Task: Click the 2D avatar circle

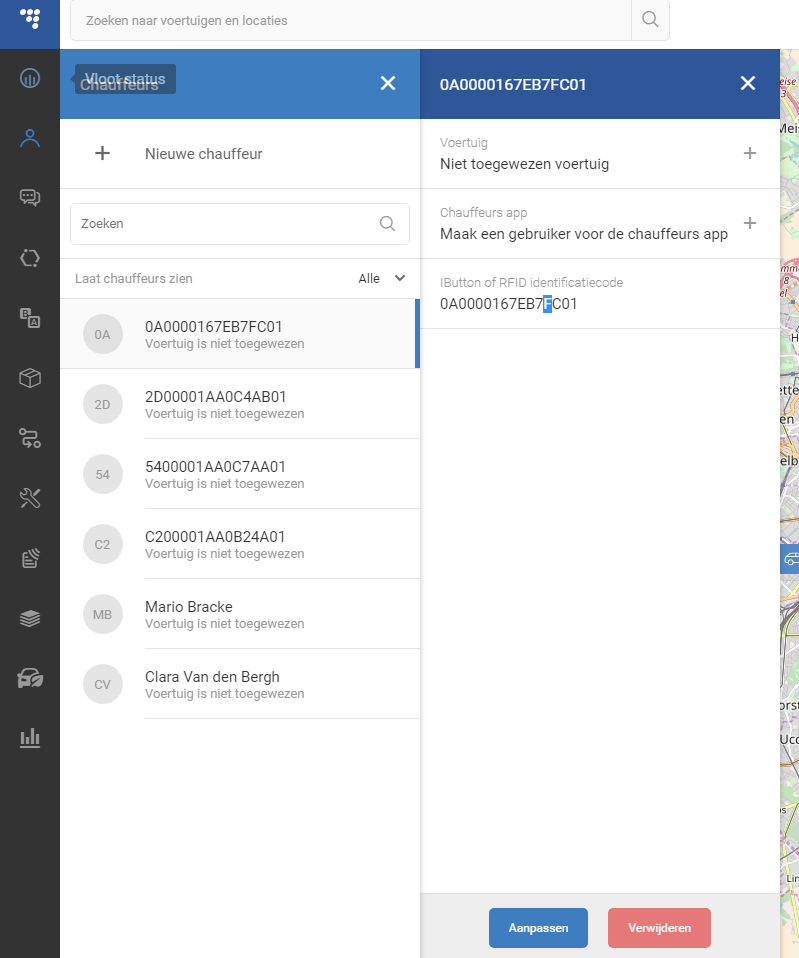Action: 103,404
